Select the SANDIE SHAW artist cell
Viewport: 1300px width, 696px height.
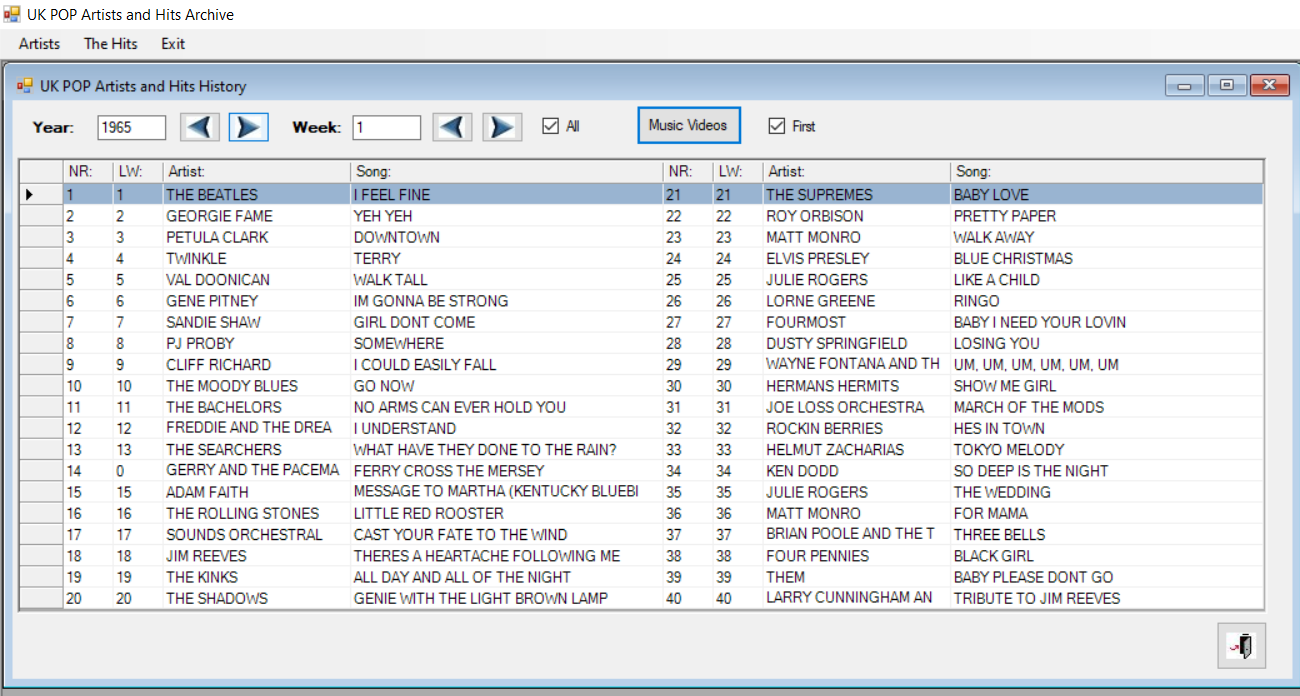tap(257, 322)
